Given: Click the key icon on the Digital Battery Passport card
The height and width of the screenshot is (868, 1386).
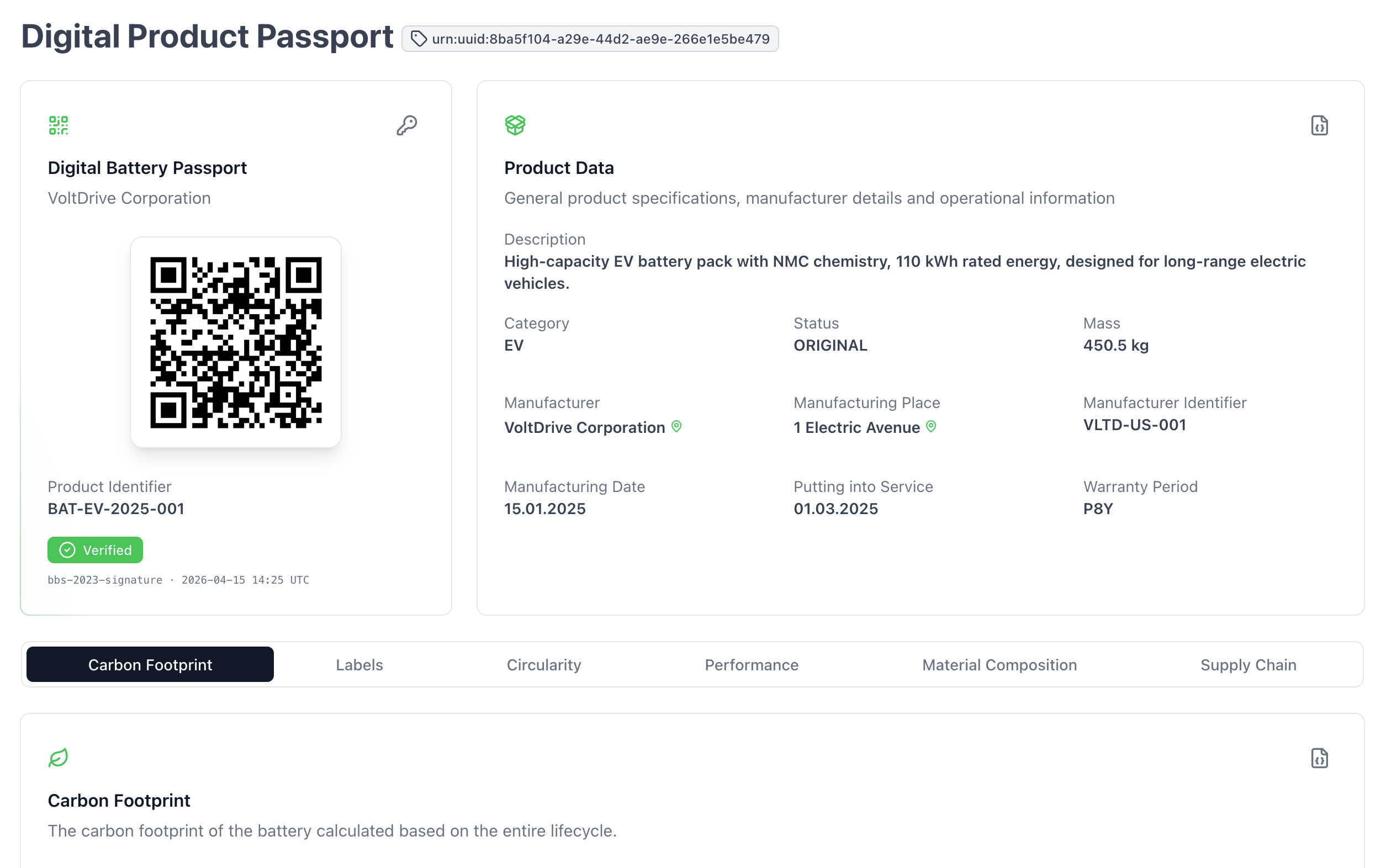Looking at the screenshot, I should [x=407, y=125].
